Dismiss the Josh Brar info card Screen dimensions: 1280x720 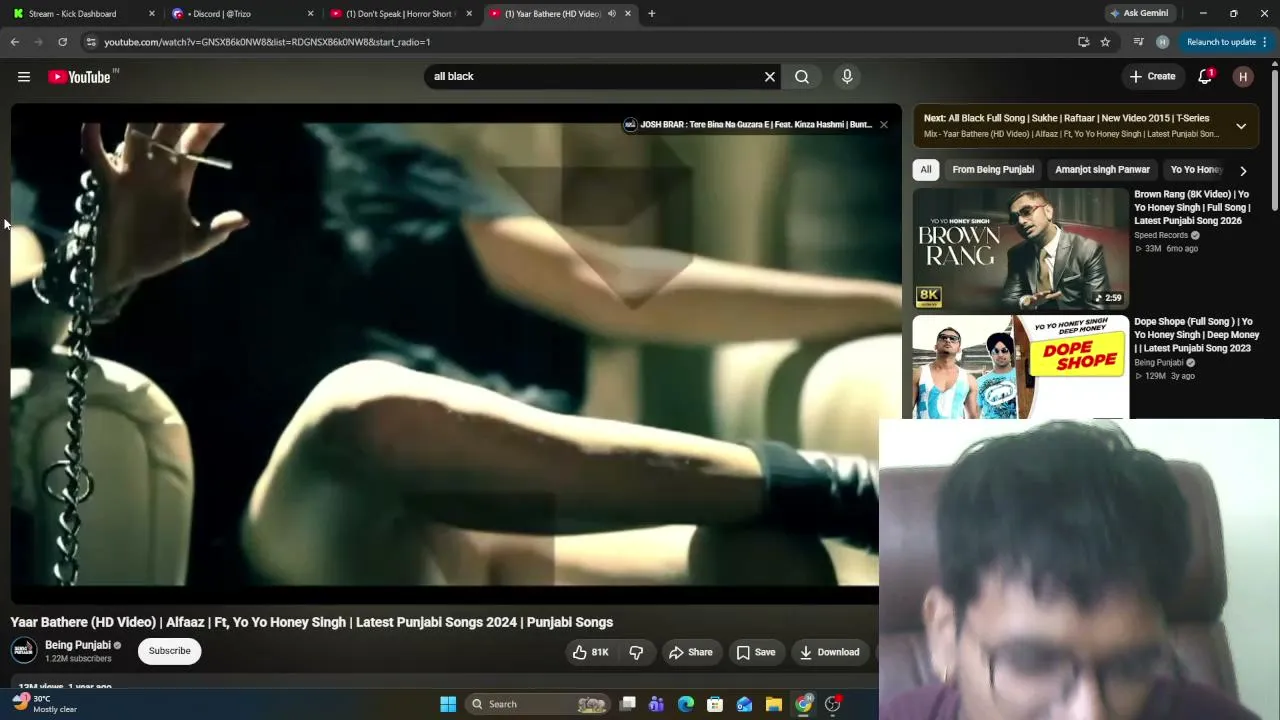click(883, 125)
